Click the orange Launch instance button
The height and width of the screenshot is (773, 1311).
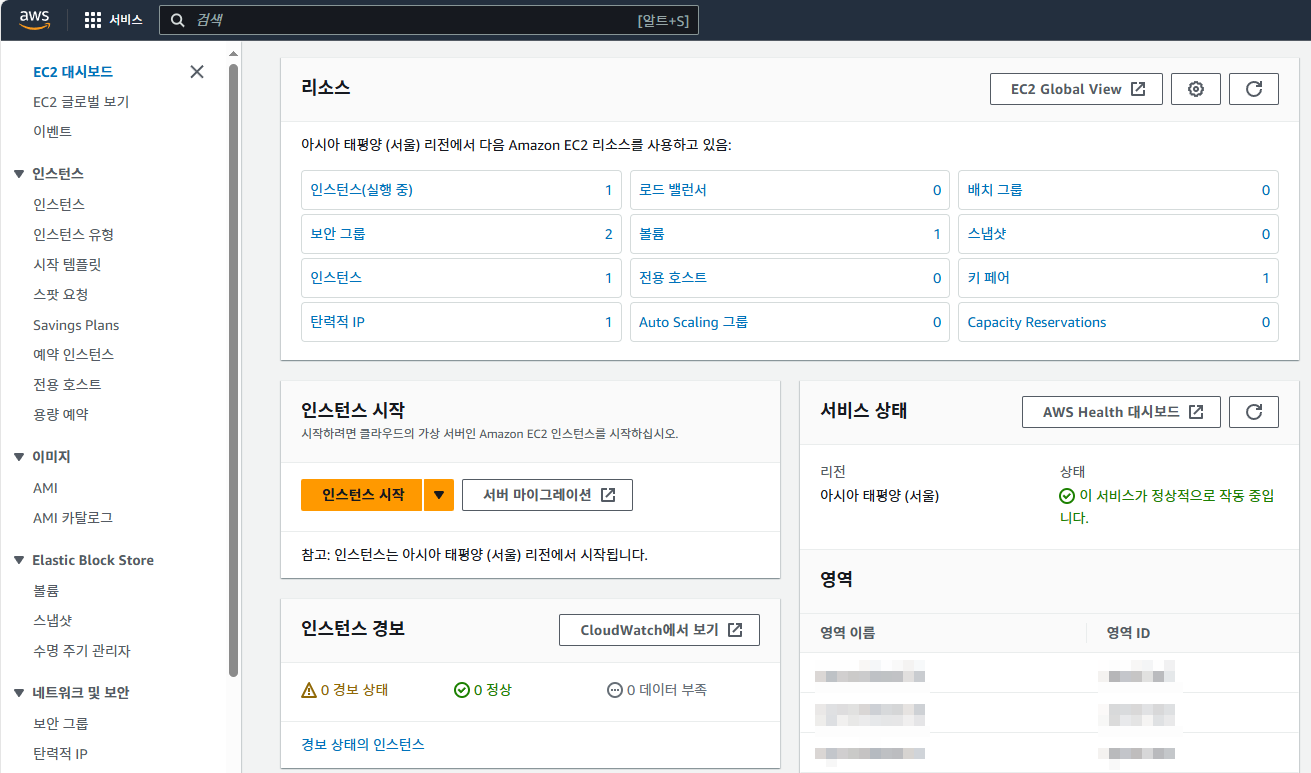click(x=362, y=495)
